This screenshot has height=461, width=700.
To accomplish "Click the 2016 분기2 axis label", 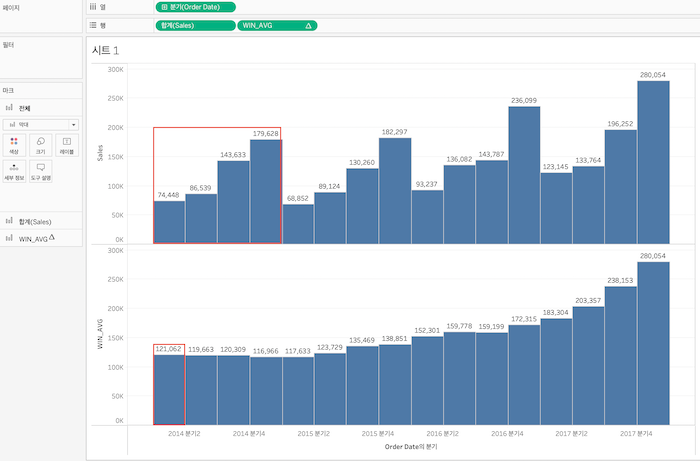I will tap(442, 433).
